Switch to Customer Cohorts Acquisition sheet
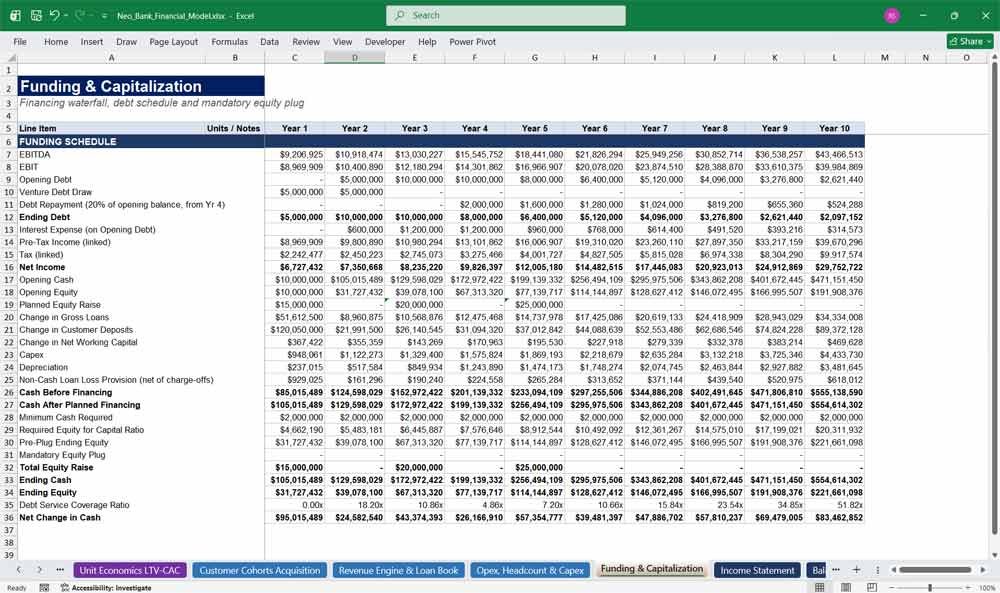Image resolution: width=1000 pixels, height=593 pixels. pos(260,570)
